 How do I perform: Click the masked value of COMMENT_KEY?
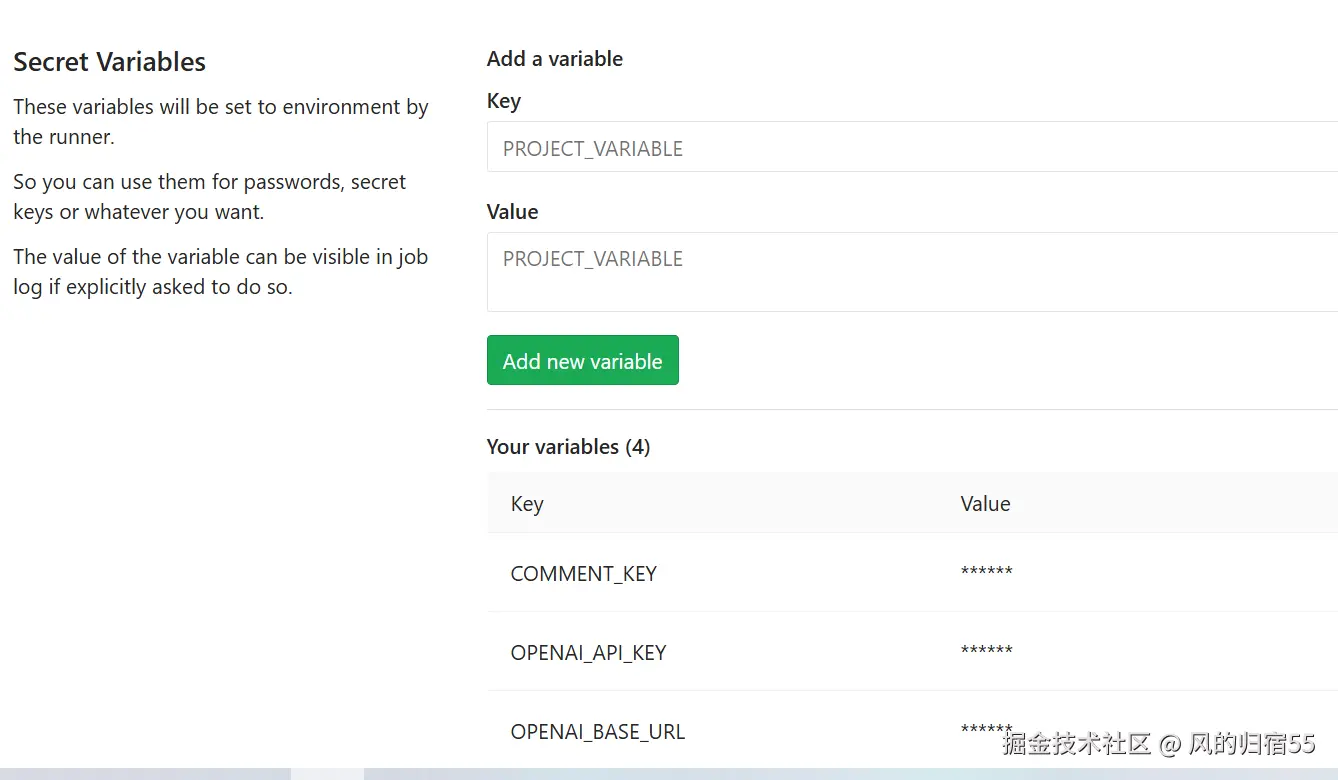click(986, 573)
